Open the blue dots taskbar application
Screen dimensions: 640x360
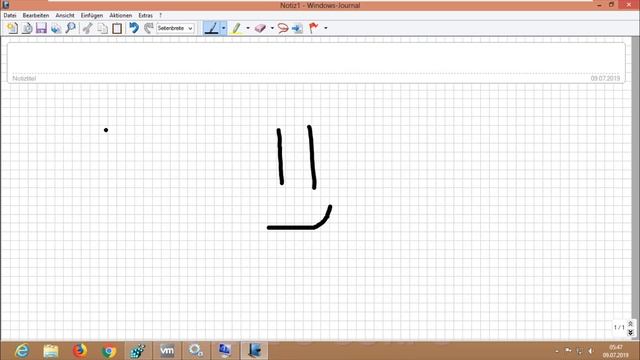click(138, 351)
